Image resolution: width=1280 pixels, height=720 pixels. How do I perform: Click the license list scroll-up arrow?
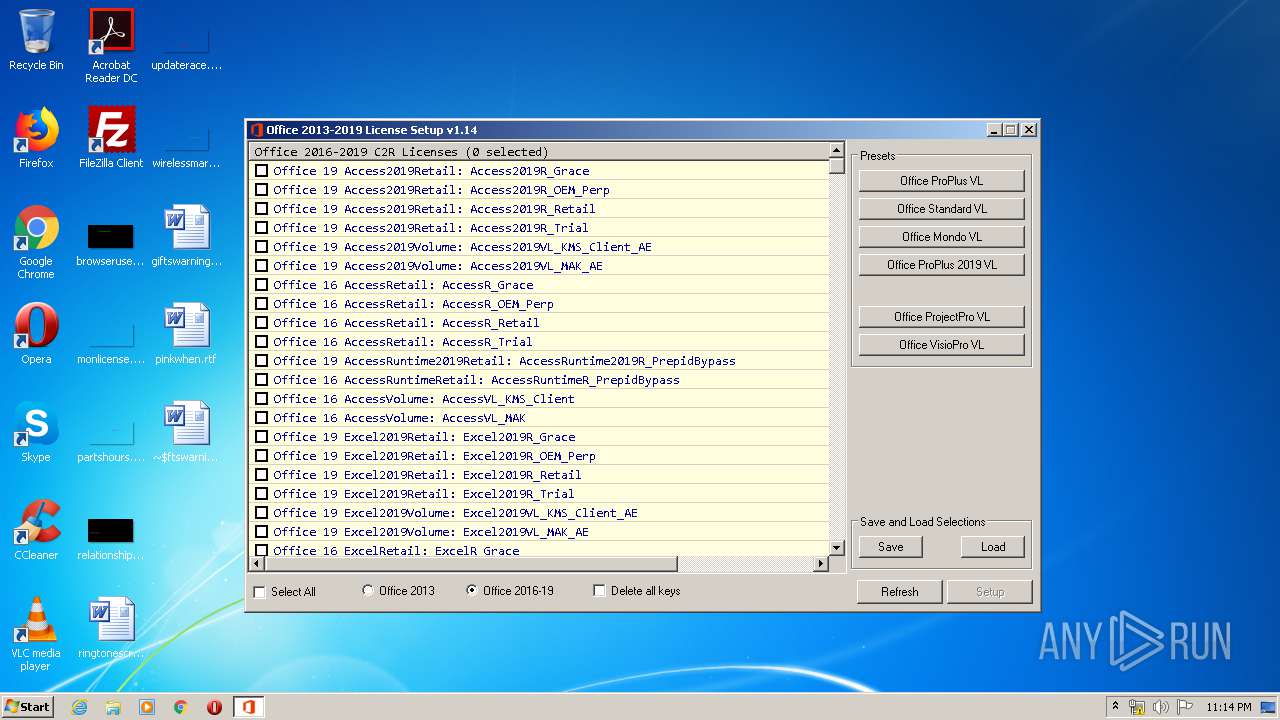(x=836, y=151)
